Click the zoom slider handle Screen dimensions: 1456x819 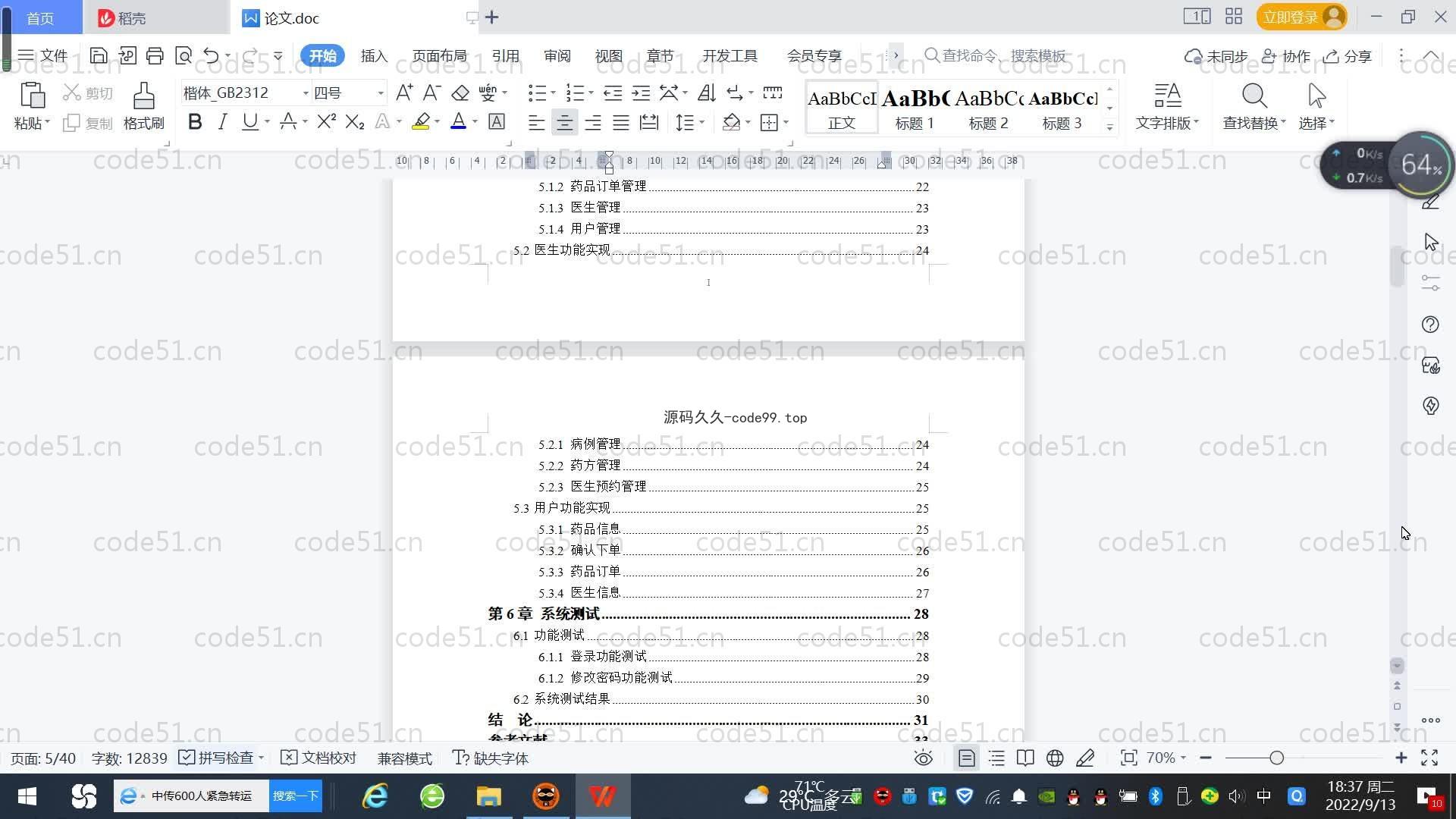(1276, 758)
